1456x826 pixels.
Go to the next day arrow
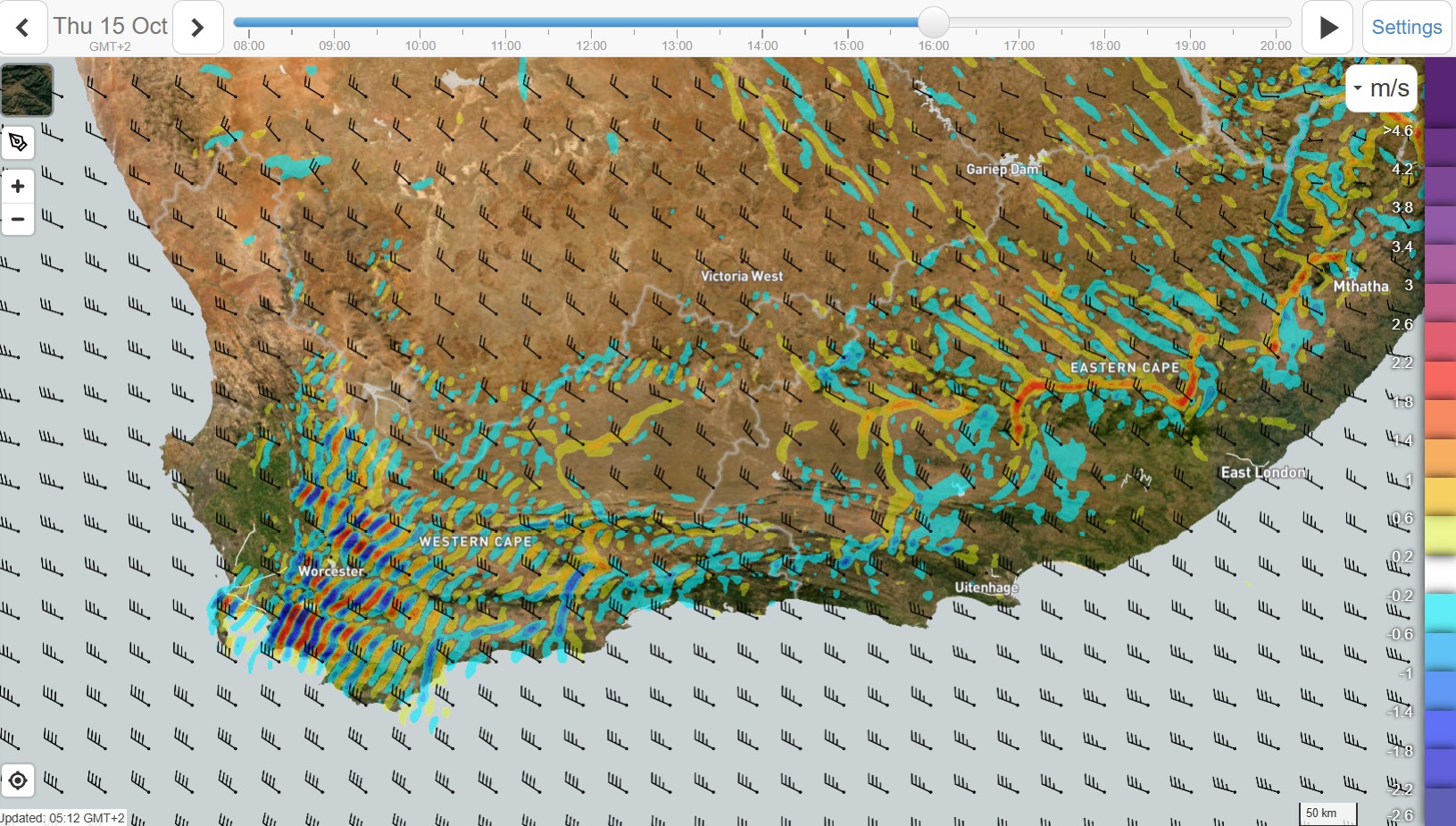(197, 28)
